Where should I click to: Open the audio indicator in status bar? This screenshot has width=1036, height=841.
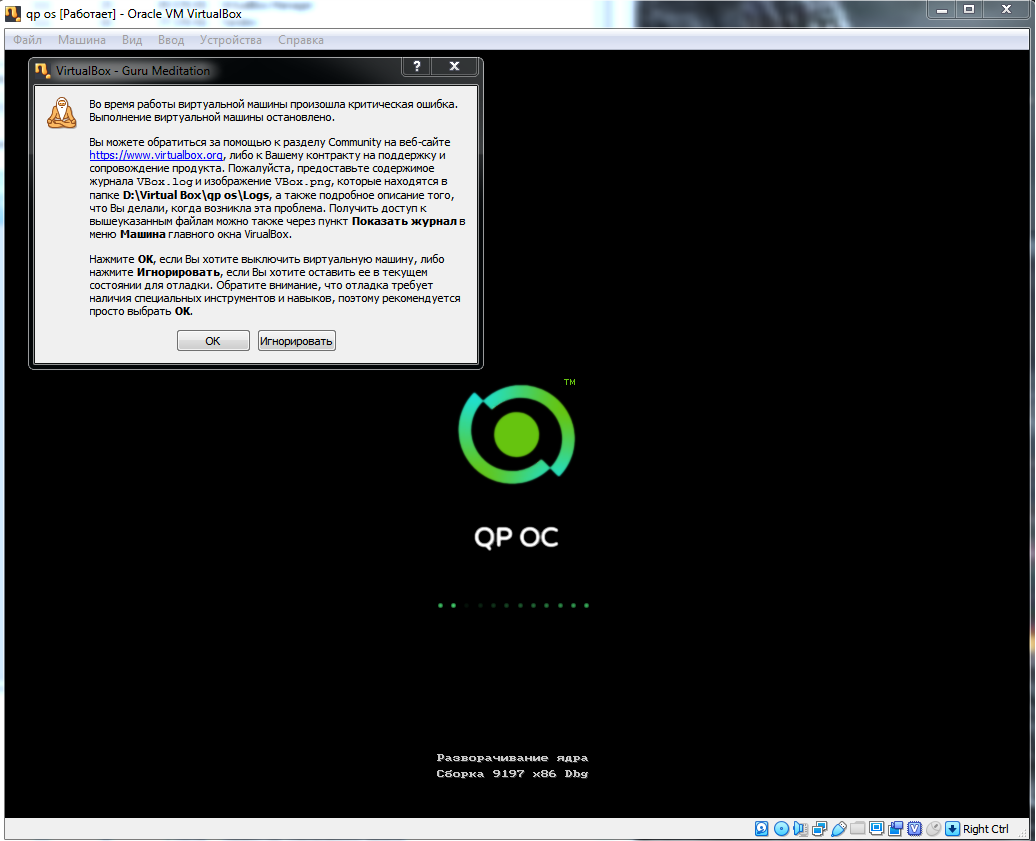click(x=800, y=828)
